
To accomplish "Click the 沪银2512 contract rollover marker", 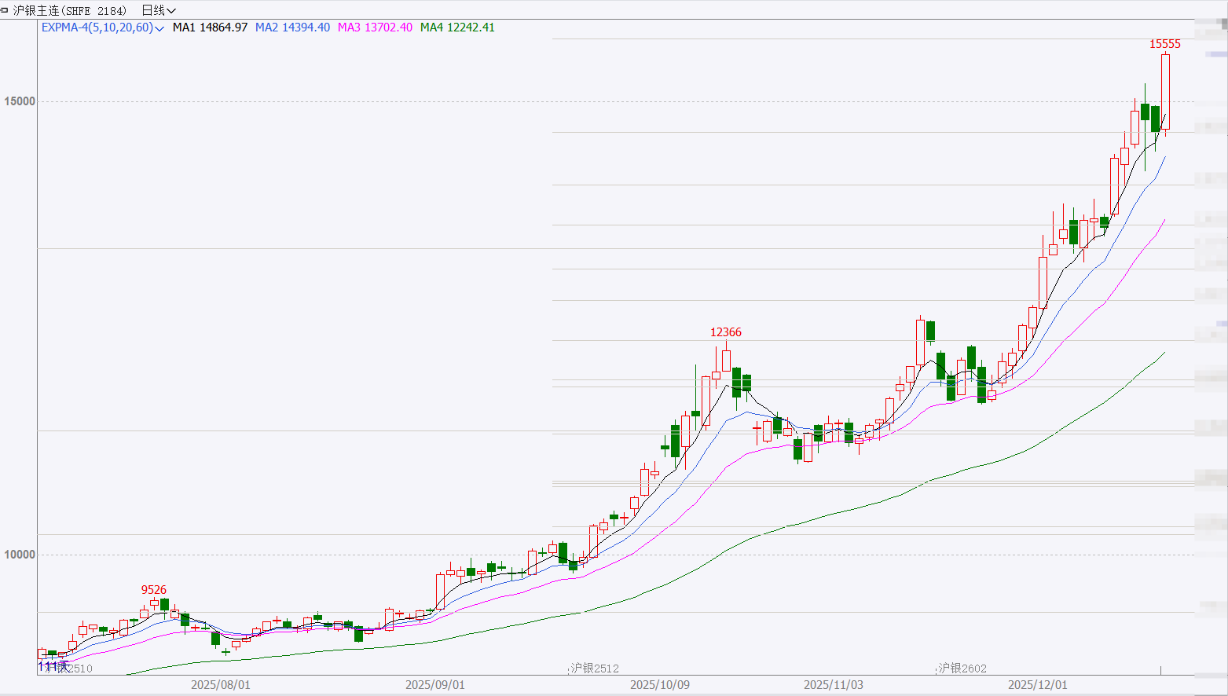I will tap(594, 667).
